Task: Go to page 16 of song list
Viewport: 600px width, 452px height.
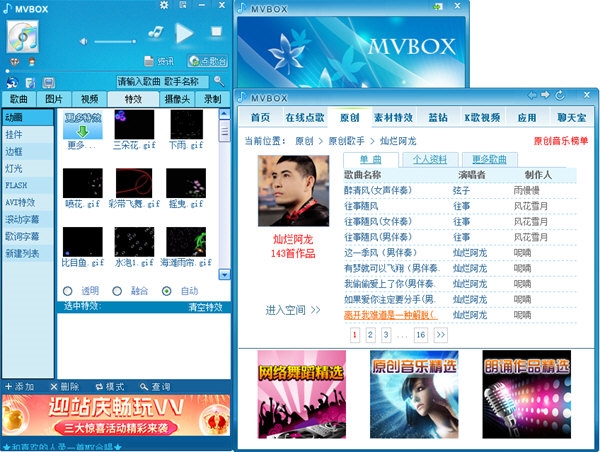Action: coord(421,335)
